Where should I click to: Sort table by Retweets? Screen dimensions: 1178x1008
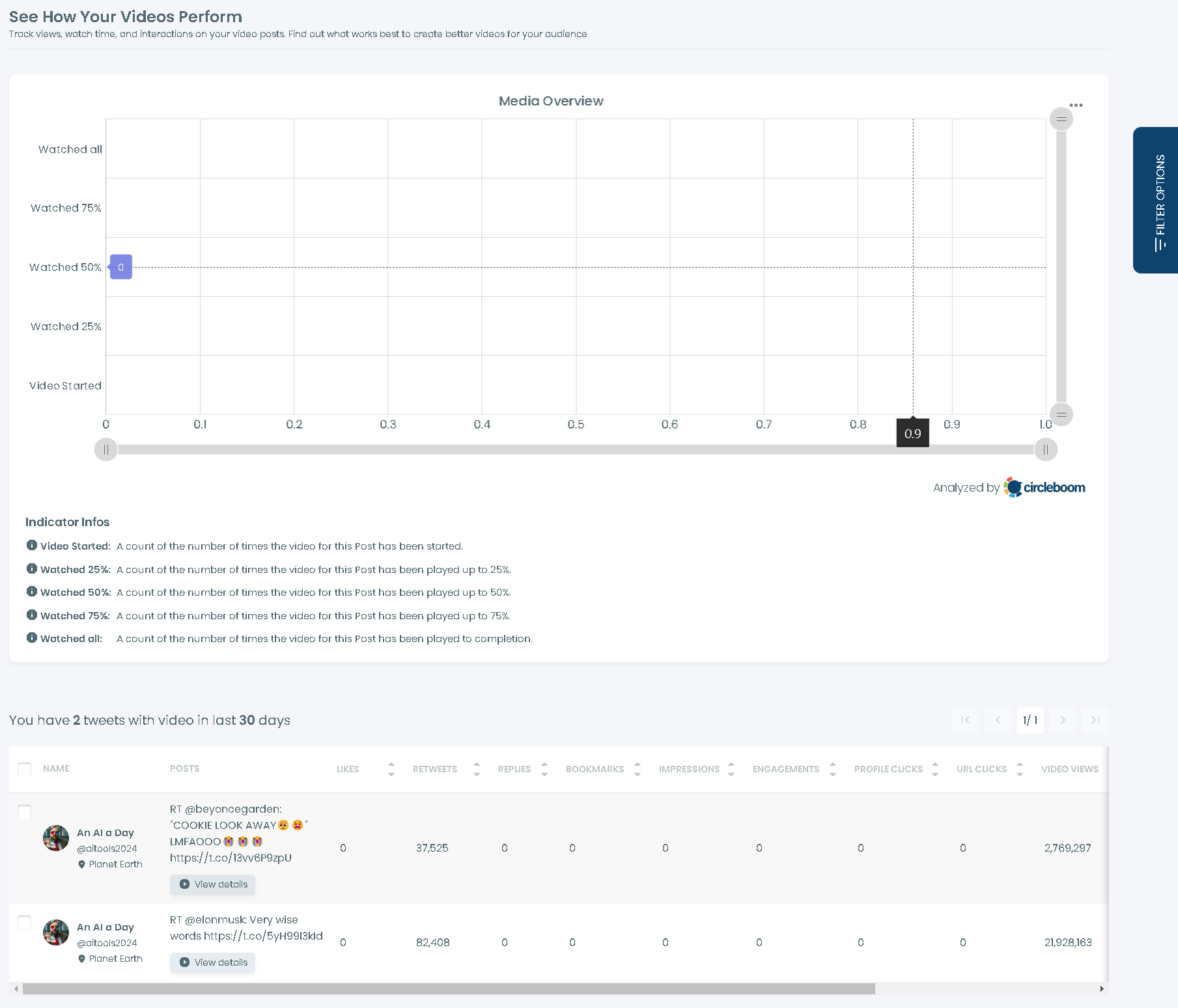(477, 769)
